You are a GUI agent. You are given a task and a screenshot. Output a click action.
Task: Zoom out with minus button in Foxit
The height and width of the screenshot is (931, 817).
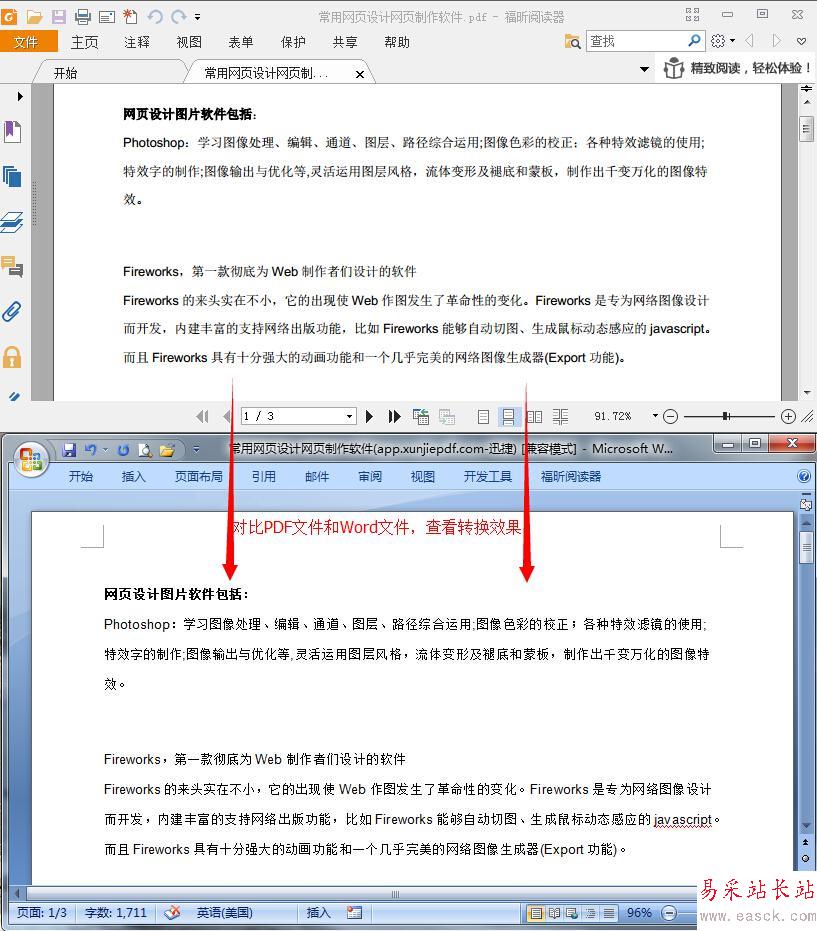(670, 417)
